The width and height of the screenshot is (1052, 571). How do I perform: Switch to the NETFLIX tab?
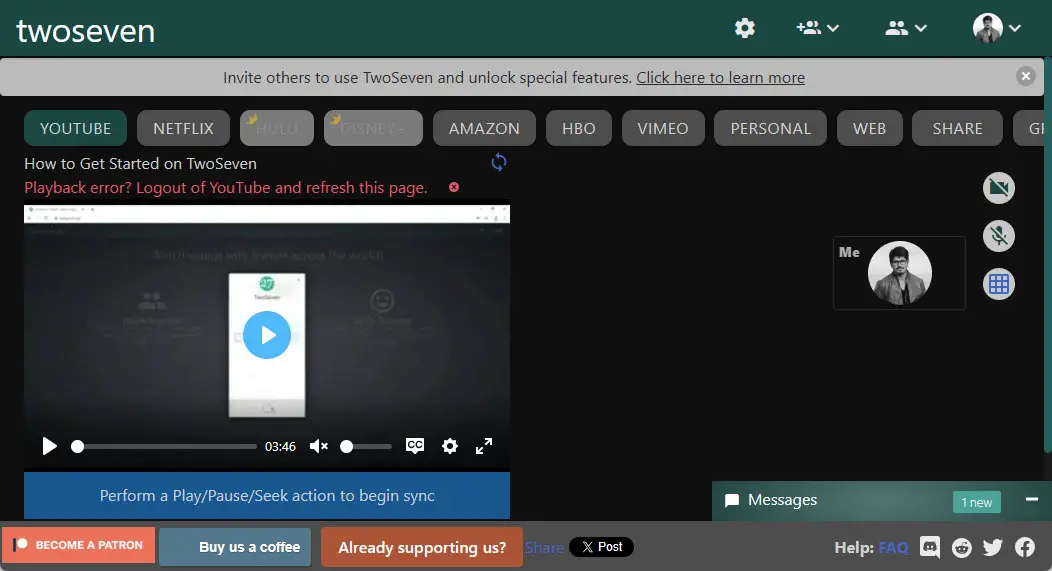183,128
